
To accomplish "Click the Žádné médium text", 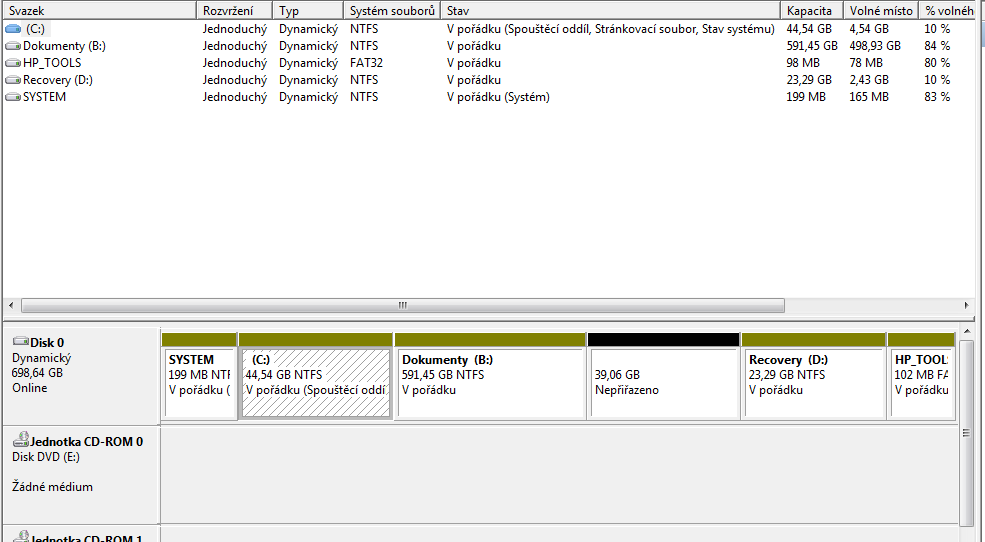I will pyautogui.click(x=52, y=487).
